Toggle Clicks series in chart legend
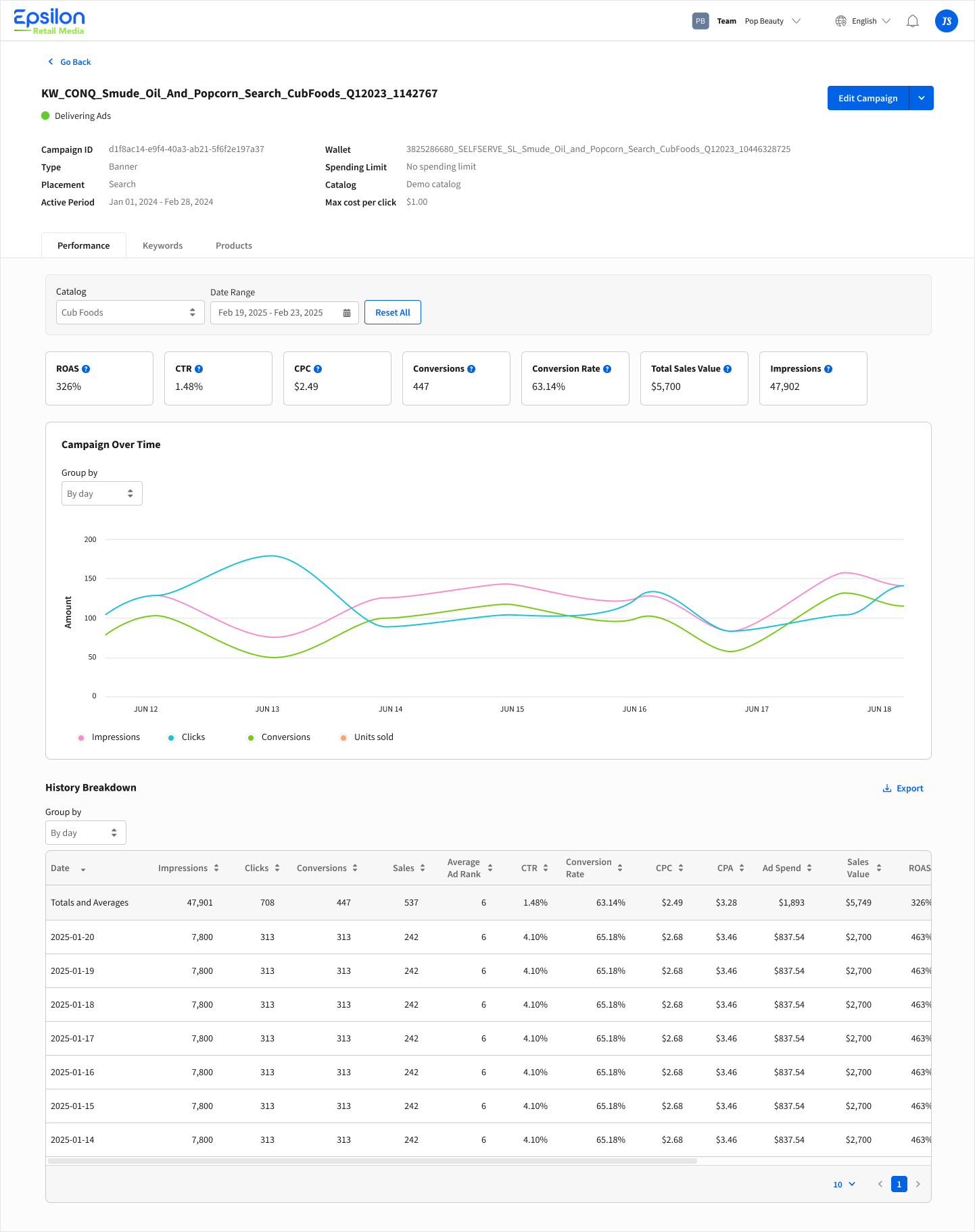Image resolution: width=975 pixels, height=1232 pixels. click(x=187, y=737)
